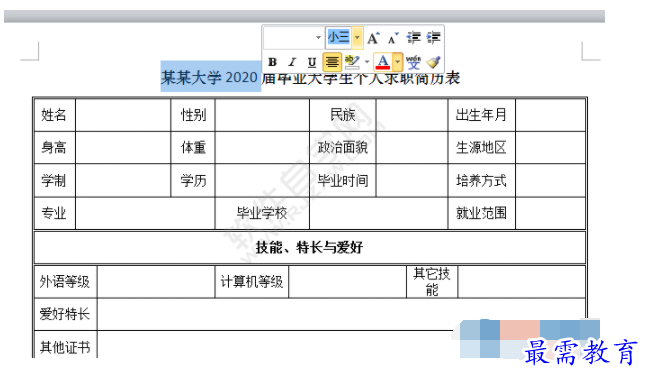Click the highlighted title text 某某大学 2020

click(x=210, y=77)
